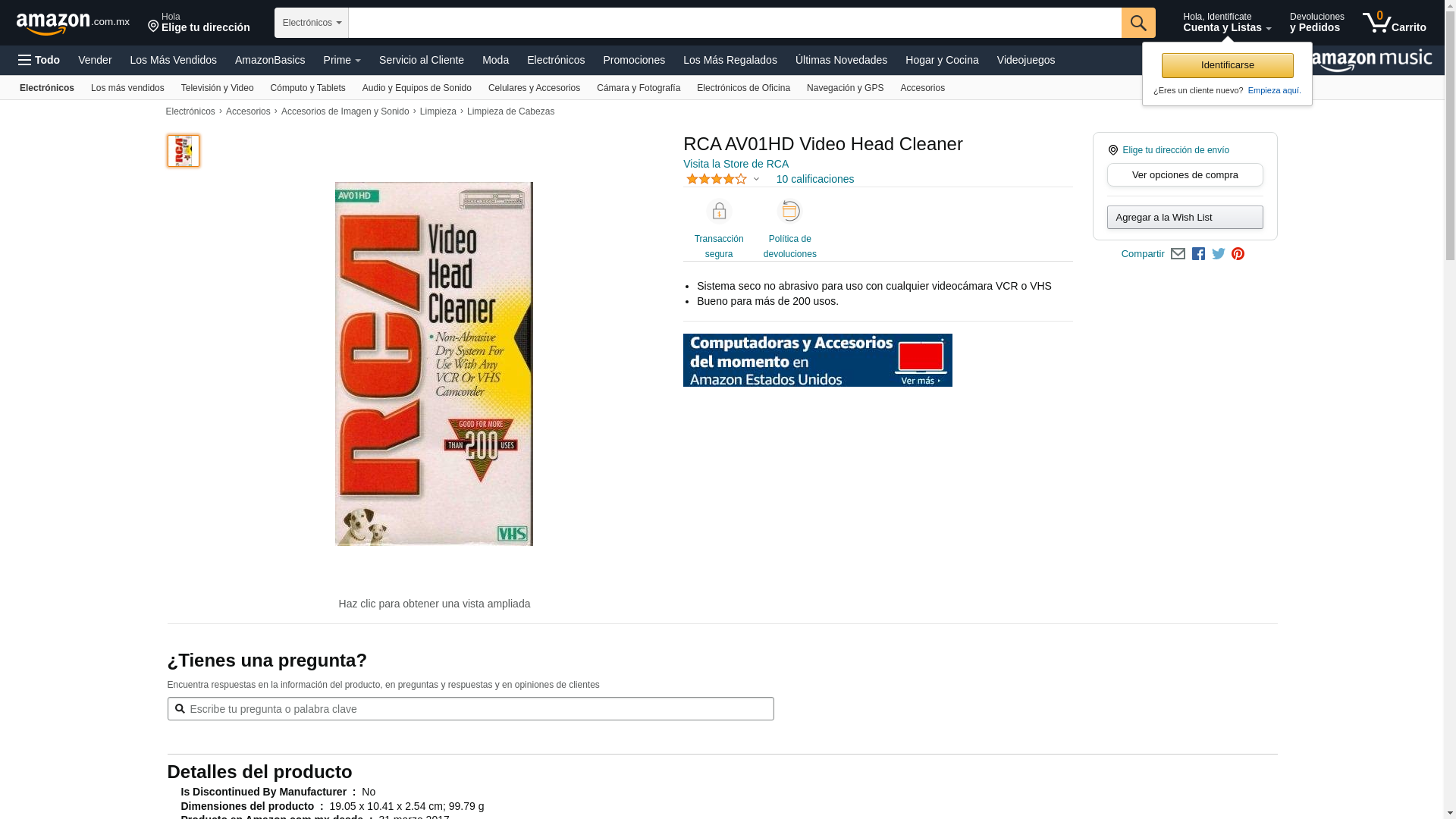Click the magnifying glass search button
This screenshot has height=819, width=1456.
pos(1138,23)
